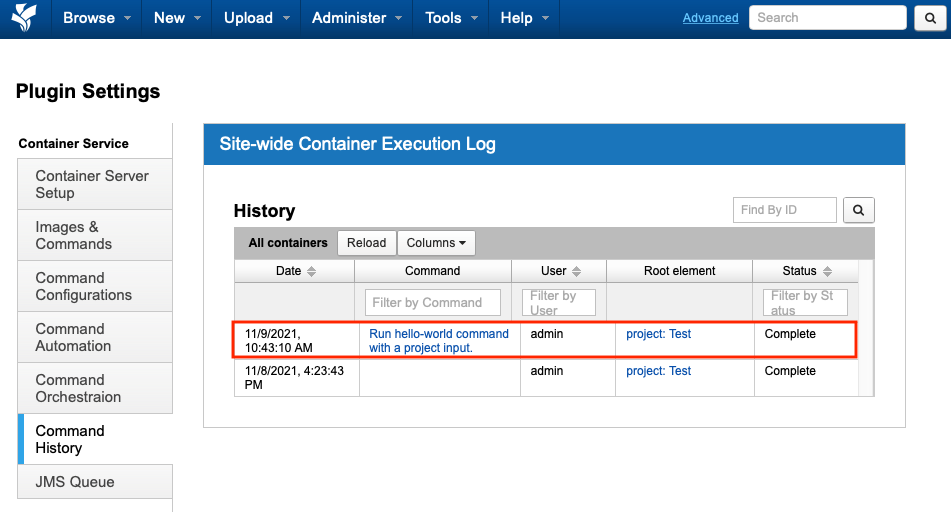The image size is (951, 512).
Task: Sort by Status column arrows
Action: (825, 271)
